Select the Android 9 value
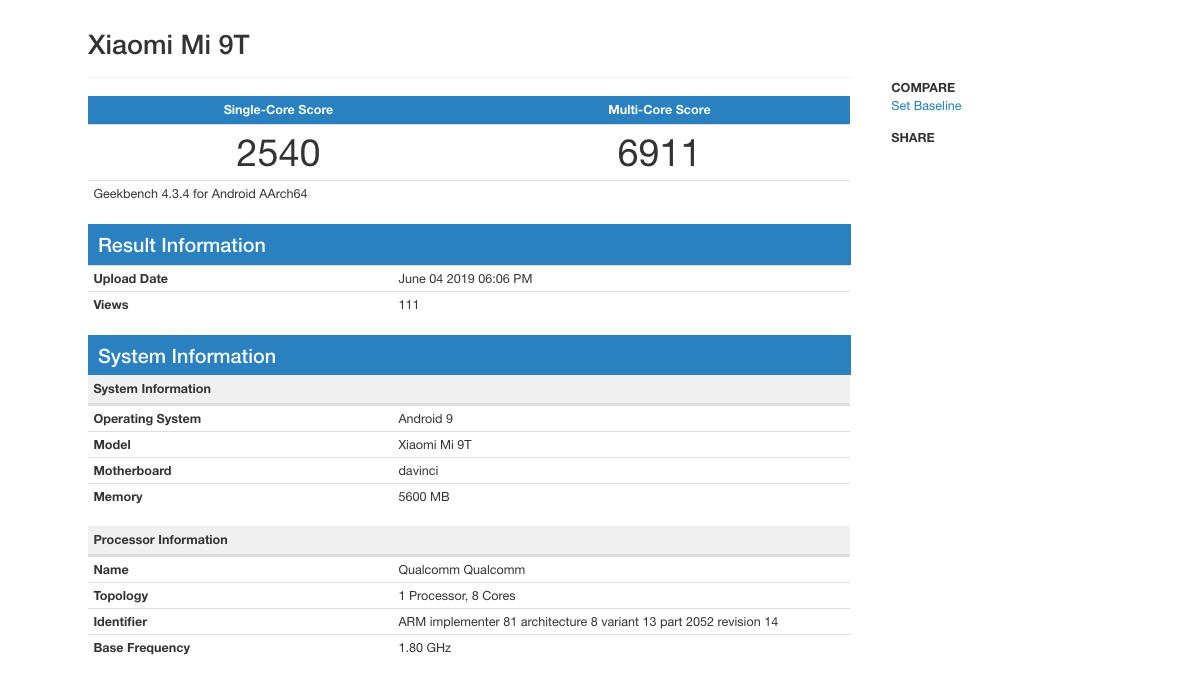1200x675 pixels. click(x=425, y=419)
